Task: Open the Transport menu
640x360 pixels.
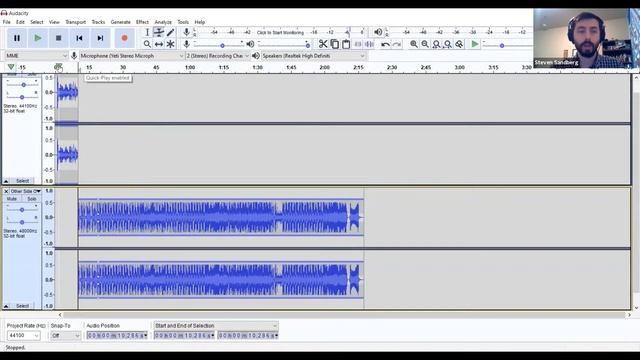Action: [76, 22]
